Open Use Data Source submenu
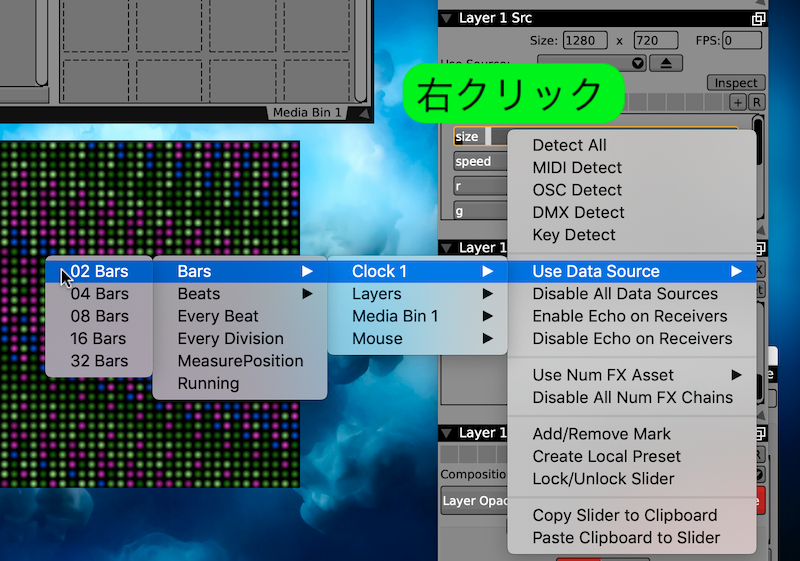Viewport: 800px width, 561px height. [632, 271]
